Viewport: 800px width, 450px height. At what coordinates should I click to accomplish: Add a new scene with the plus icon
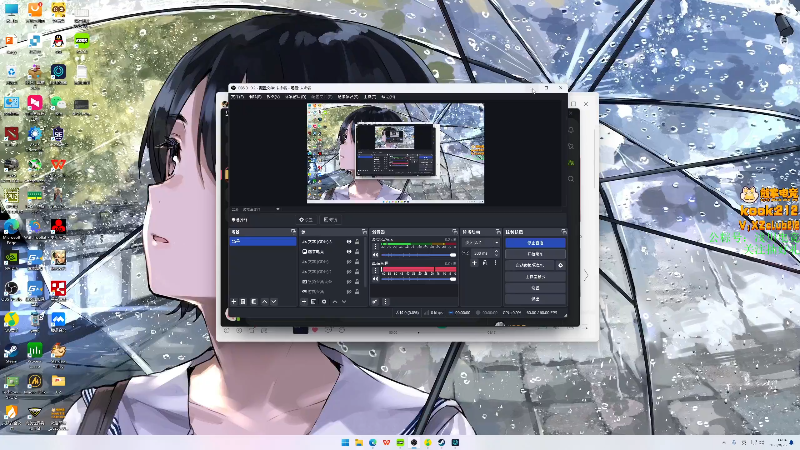[234, 302]
